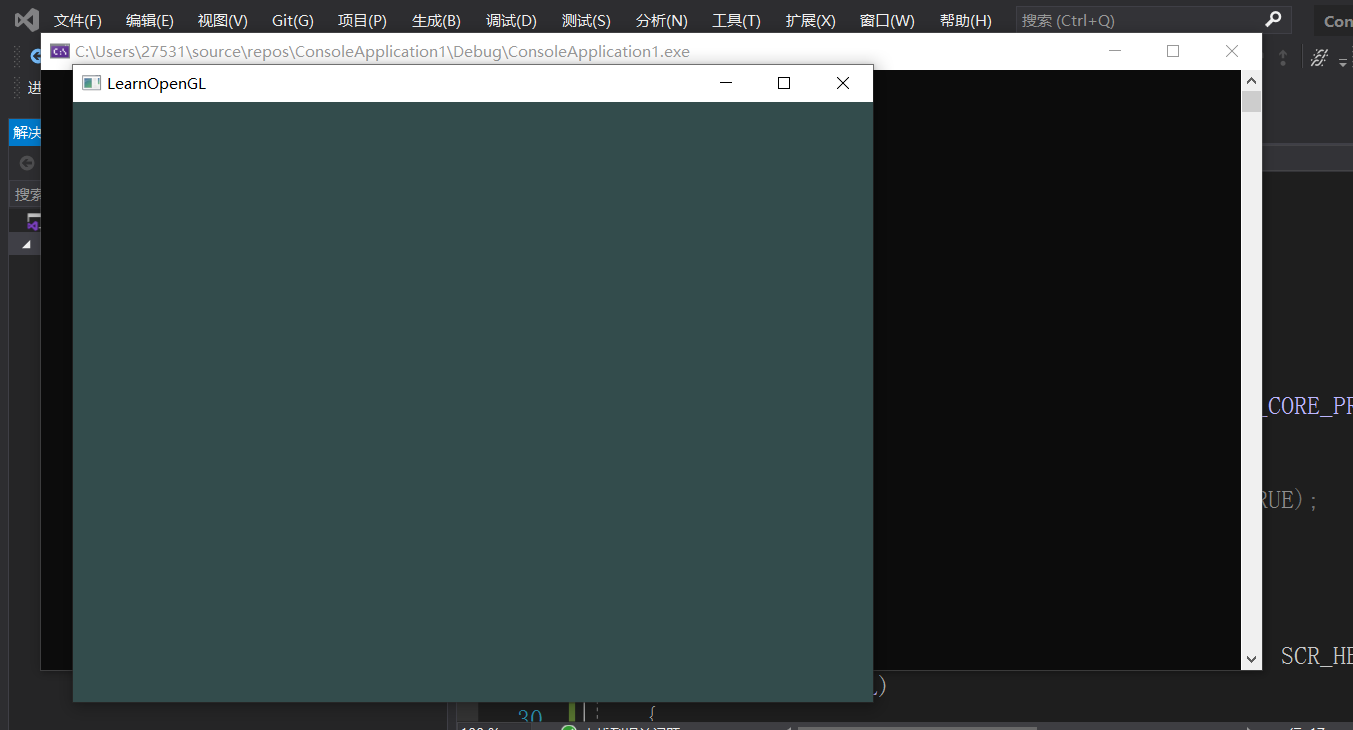Click the console window cmd icon
This screenshot has width=1353, height=730.
click(x=60, y=51)
